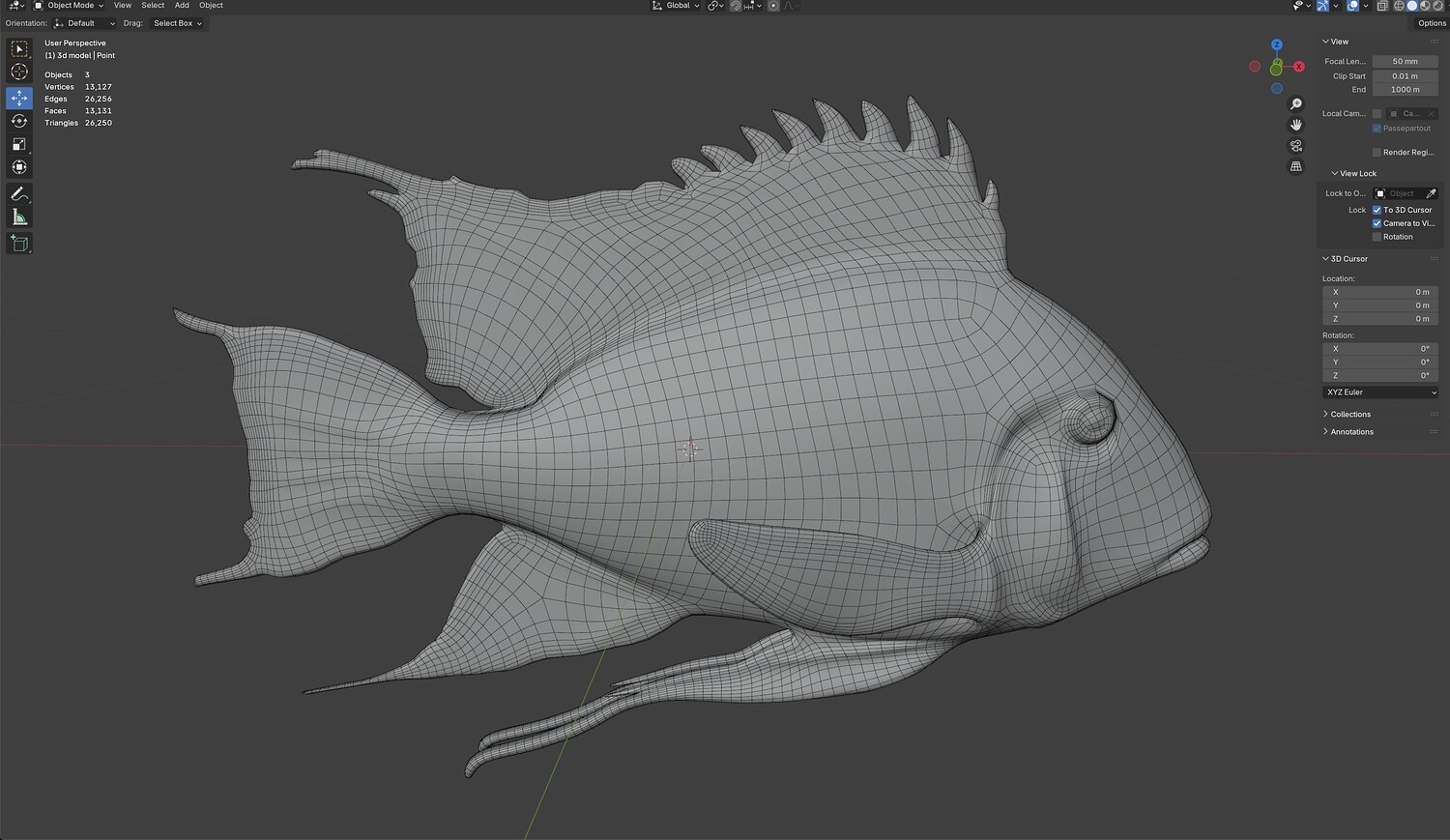The width and height of the screenshot is (1450, 840).
Task: Uncheck Lock To 3D Cursor
Action: coord(1377,210)
